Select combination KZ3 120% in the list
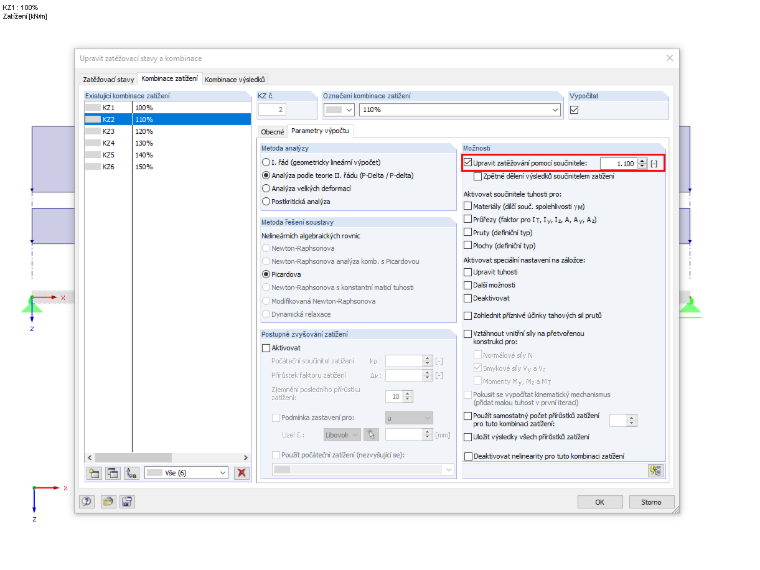The width and height of the screenshot is (760, 570). point(168,131)
